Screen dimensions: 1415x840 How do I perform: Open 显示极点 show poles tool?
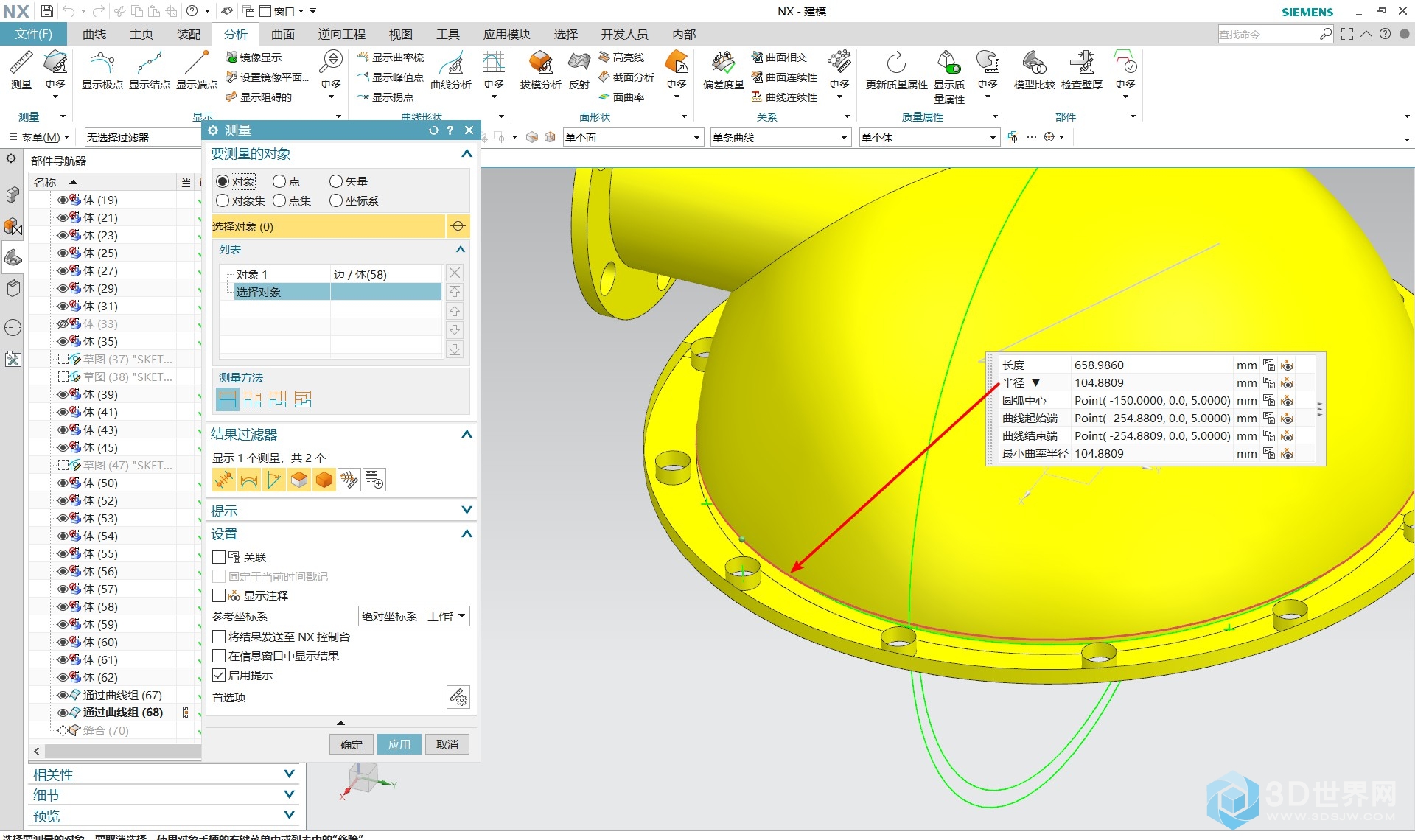[x=102, y=70]
